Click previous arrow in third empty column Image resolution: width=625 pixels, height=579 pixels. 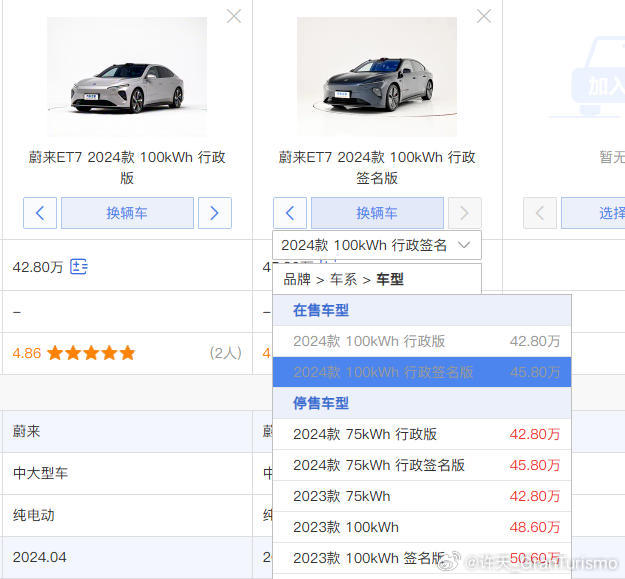click(540, 213)
